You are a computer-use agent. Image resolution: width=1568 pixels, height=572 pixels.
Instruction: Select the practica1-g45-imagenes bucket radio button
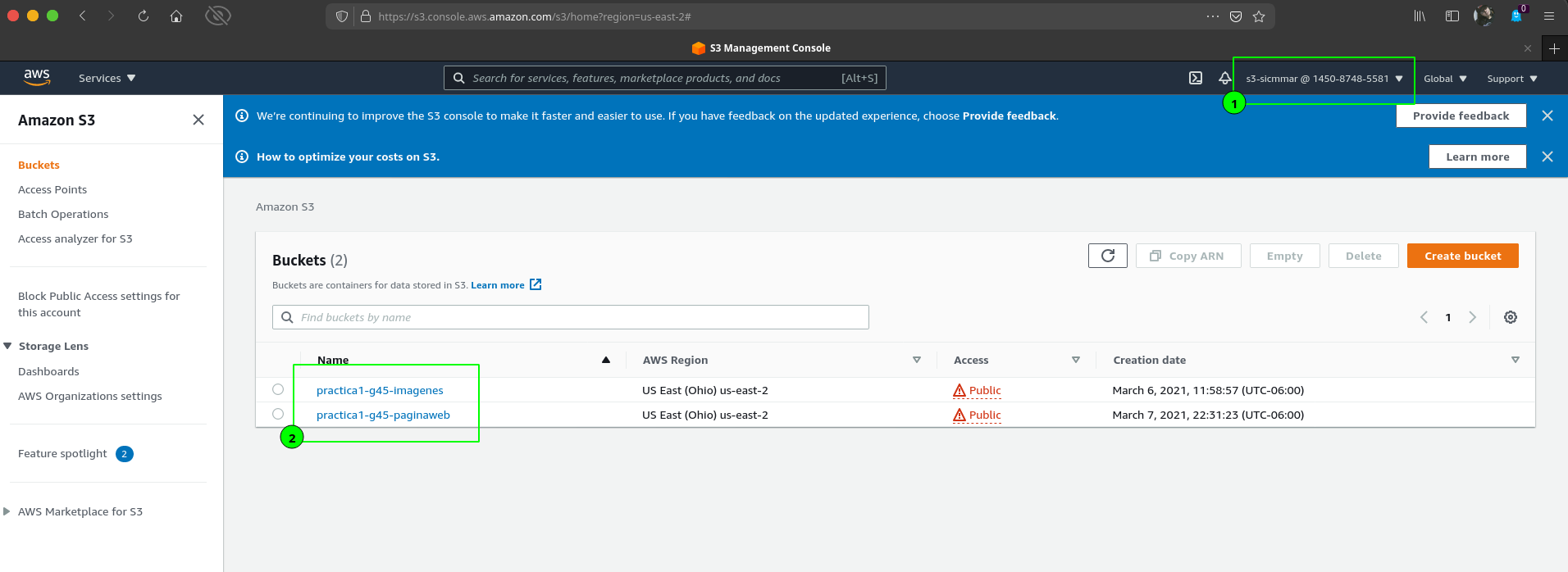click(x=278, y=389)
